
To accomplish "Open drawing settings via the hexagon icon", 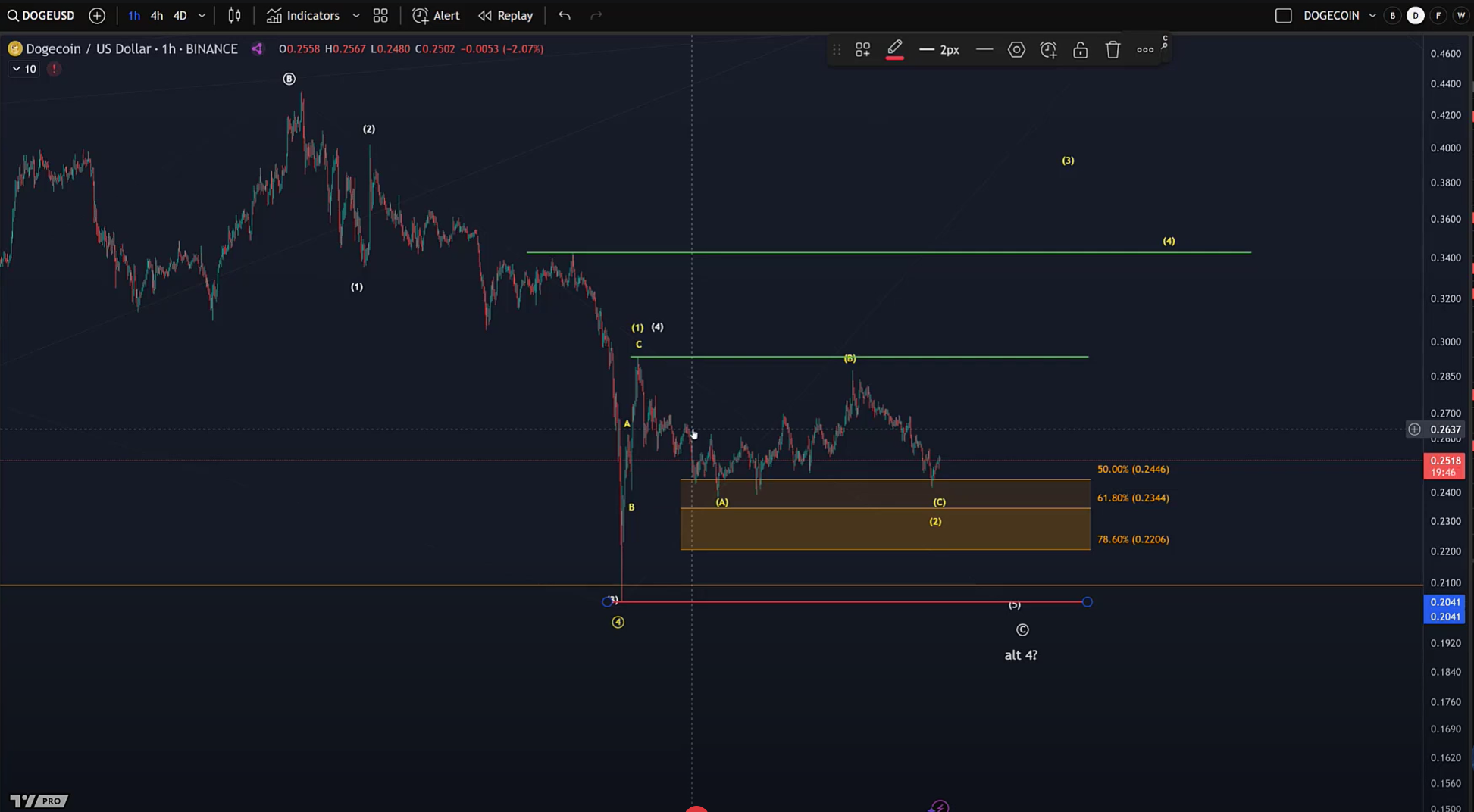I will [x=1016, y=49].
